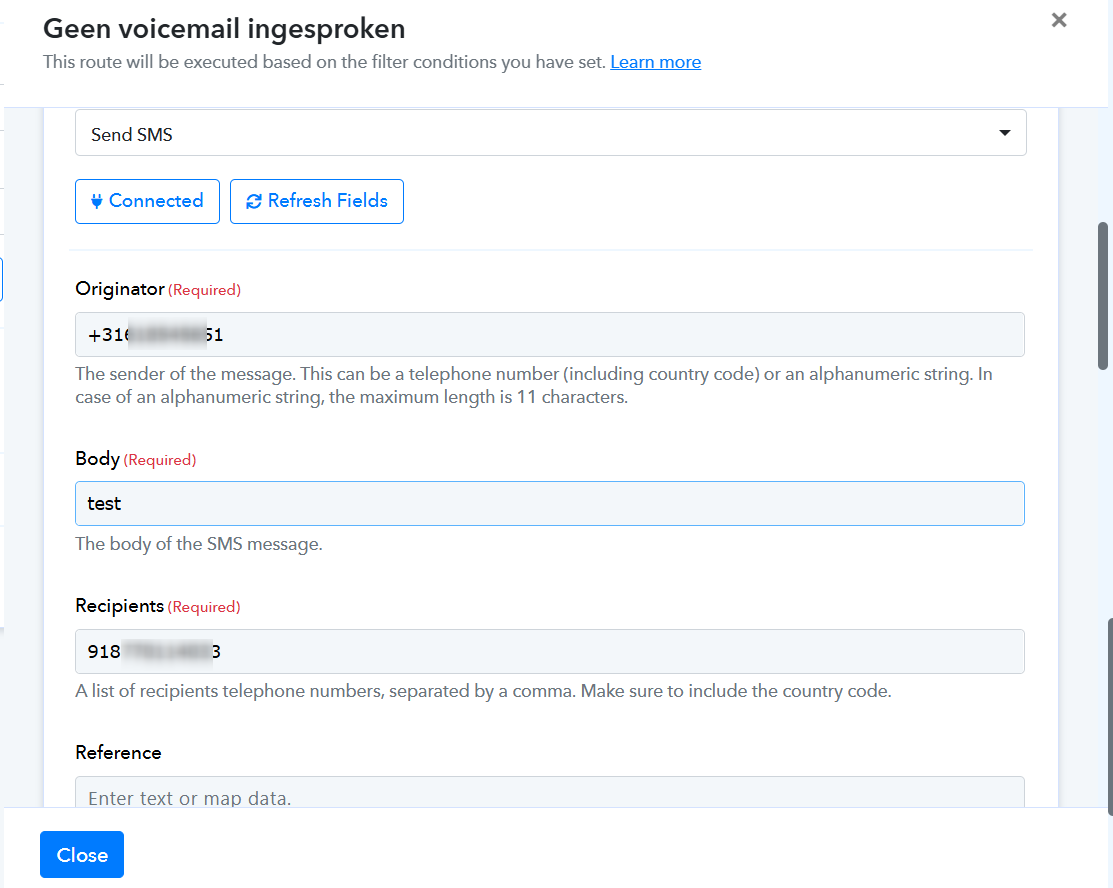
Task: Click the Originator field label
Action: coord(119,289)
